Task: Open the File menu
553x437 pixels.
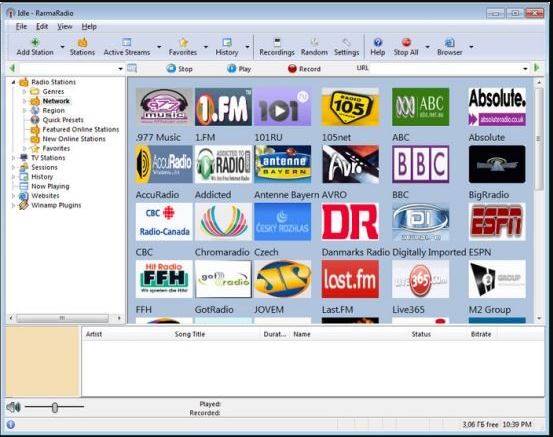Action: point(21,26)
